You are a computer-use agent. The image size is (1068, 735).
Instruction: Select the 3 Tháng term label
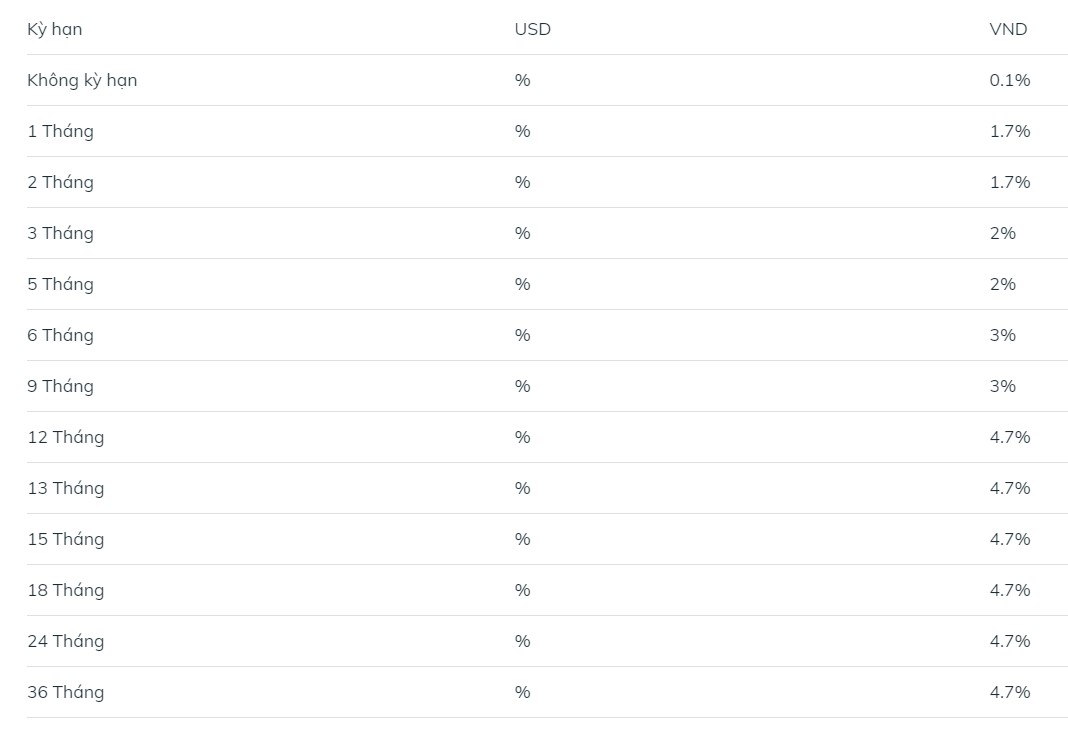61,233
